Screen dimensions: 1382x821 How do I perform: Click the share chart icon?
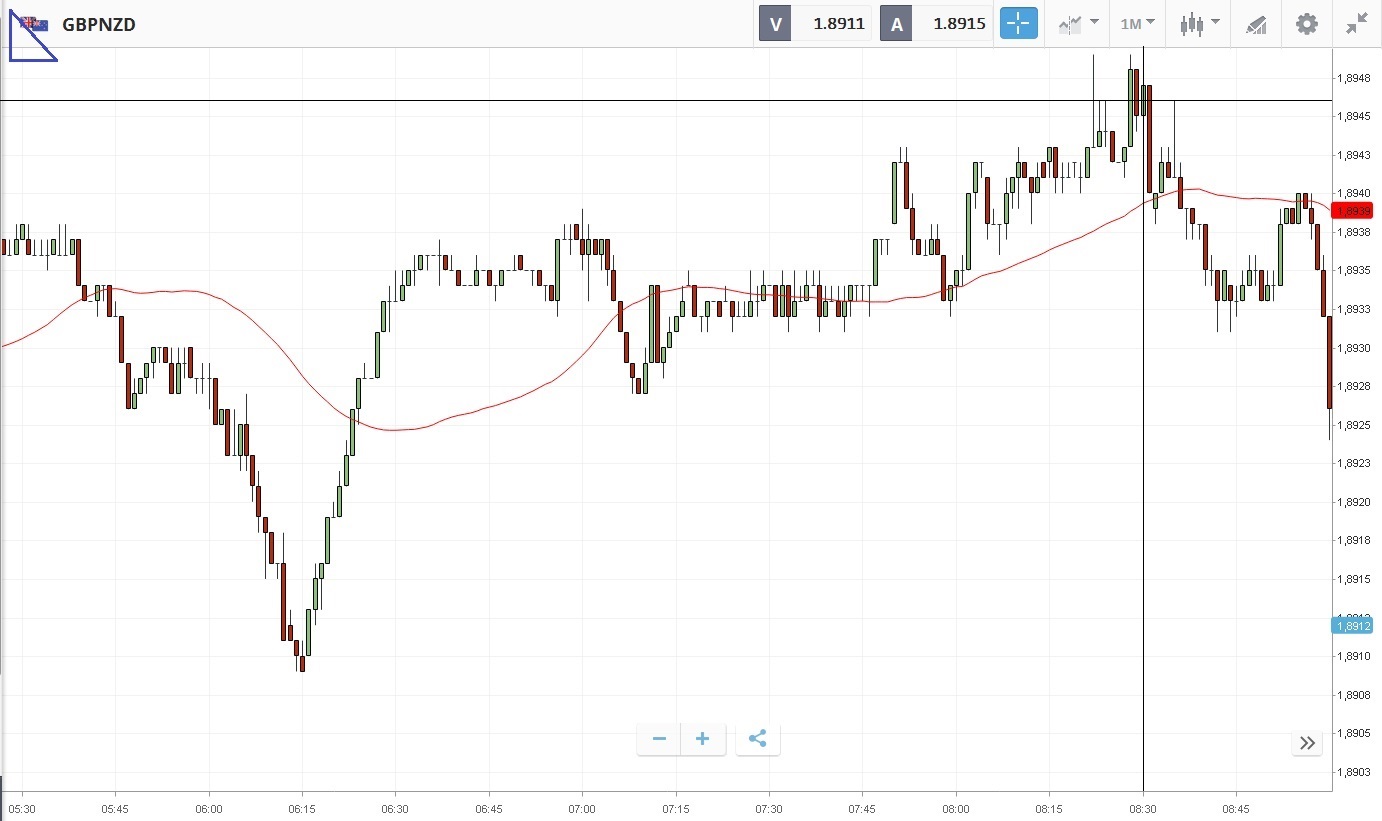[x=757, y=739]
